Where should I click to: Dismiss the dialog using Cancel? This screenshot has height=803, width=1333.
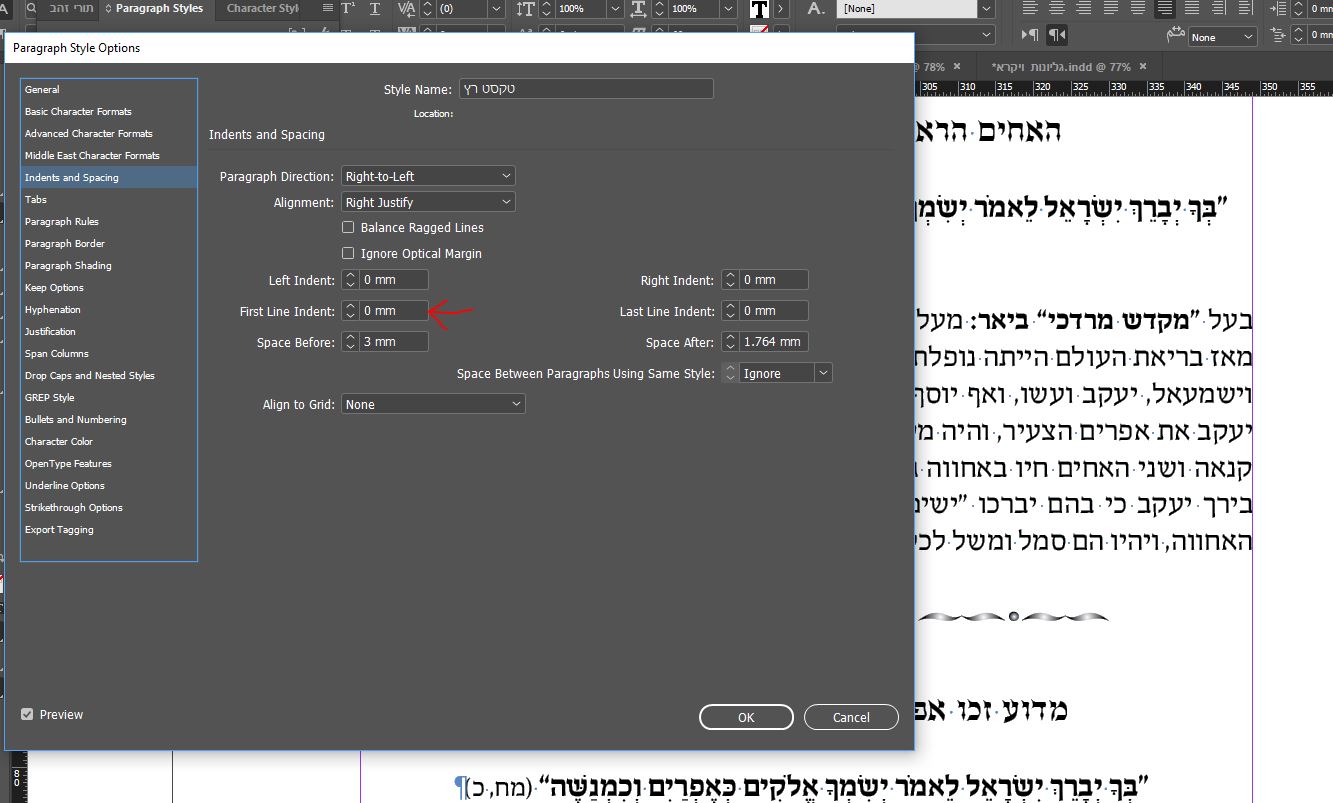(851, 717)
